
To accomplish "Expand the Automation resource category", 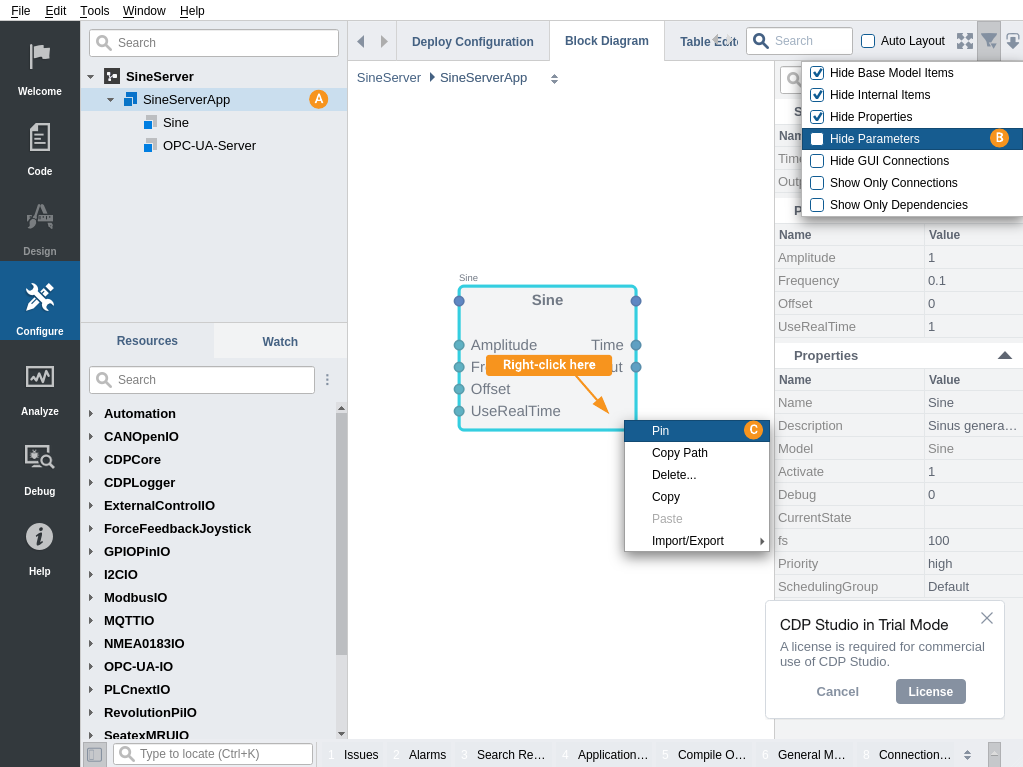I will tap(91, 413).
